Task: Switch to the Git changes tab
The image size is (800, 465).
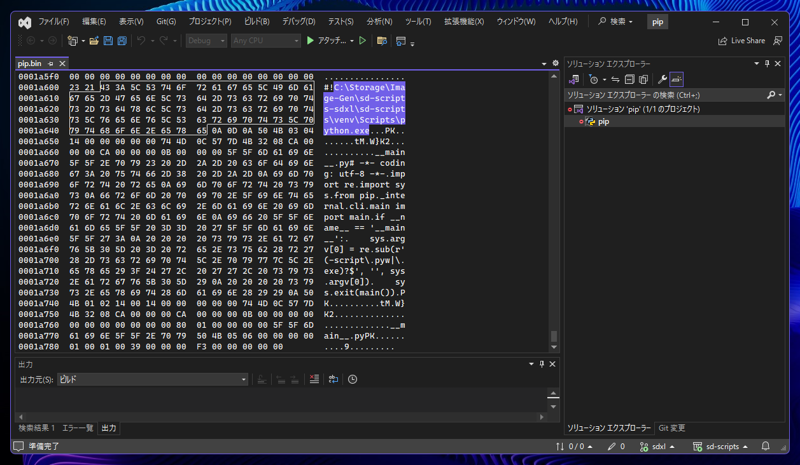Action: [x=671, y=428]
